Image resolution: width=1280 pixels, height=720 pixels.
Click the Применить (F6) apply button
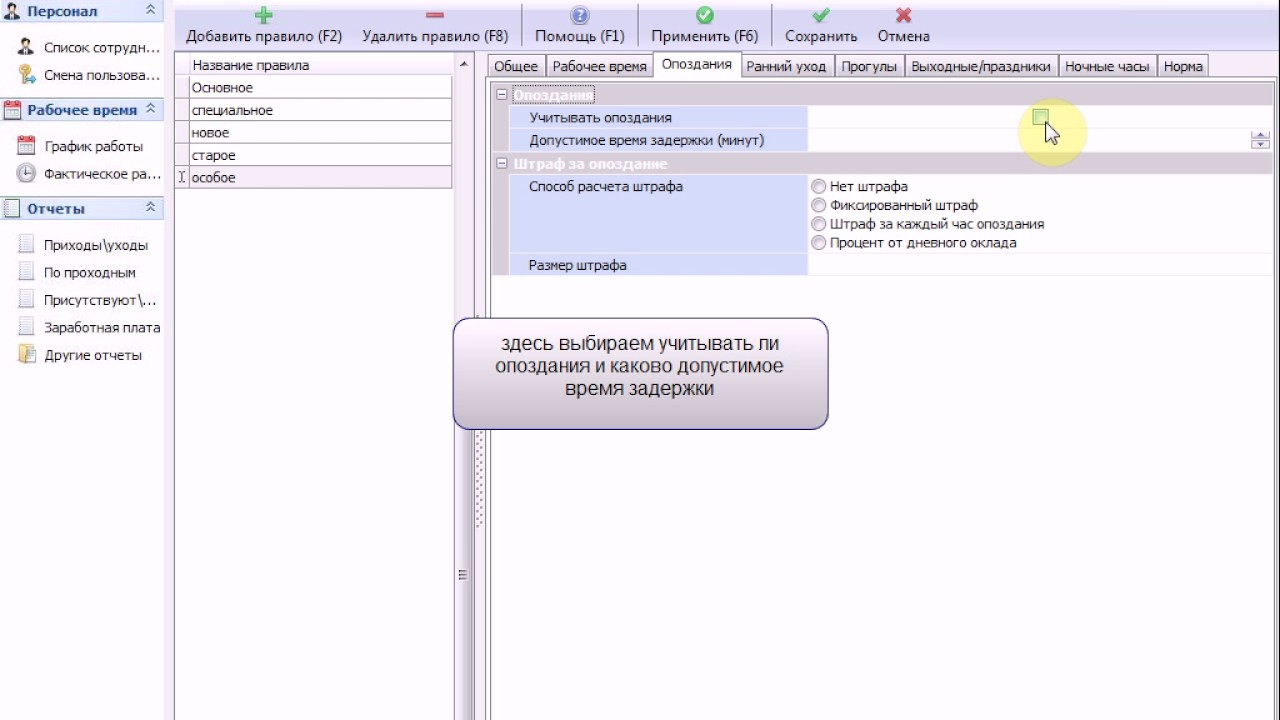click(705, 26)
